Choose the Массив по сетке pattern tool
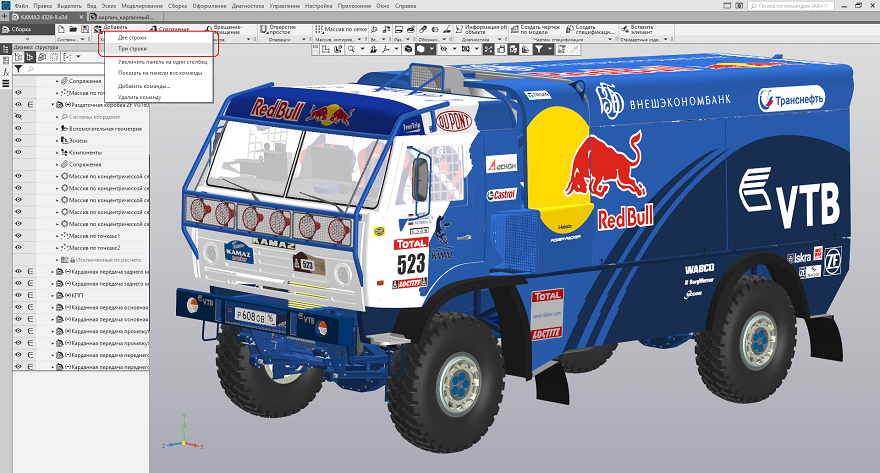This screenshot has height=473, width=880. pos(341,29)
